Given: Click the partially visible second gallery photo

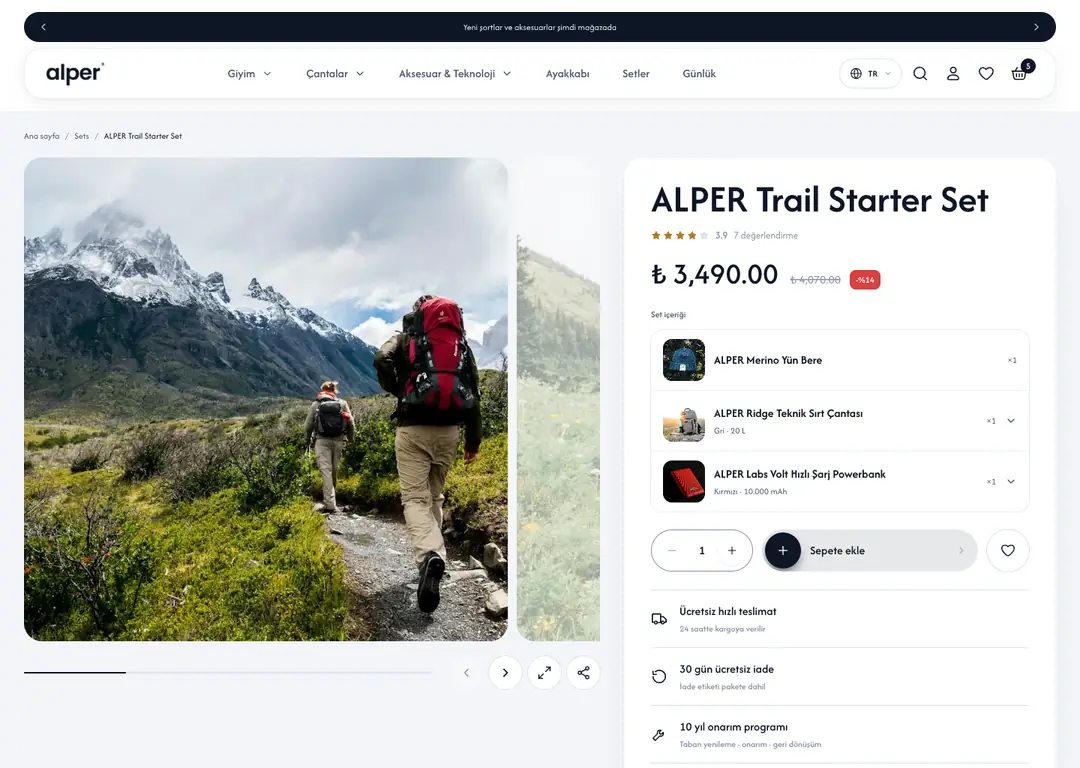Looking at the screenshot, I should point(558,399).
